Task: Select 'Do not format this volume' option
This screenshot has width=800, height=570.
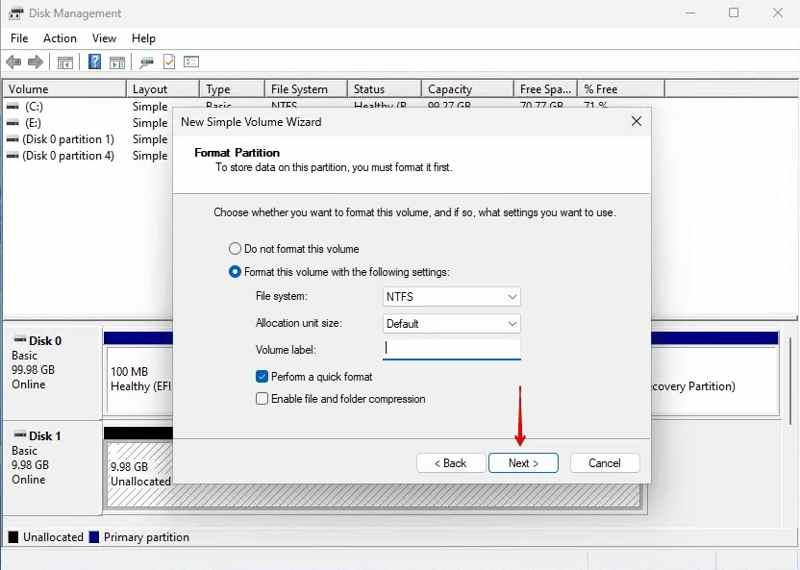Action: point(235,249)
